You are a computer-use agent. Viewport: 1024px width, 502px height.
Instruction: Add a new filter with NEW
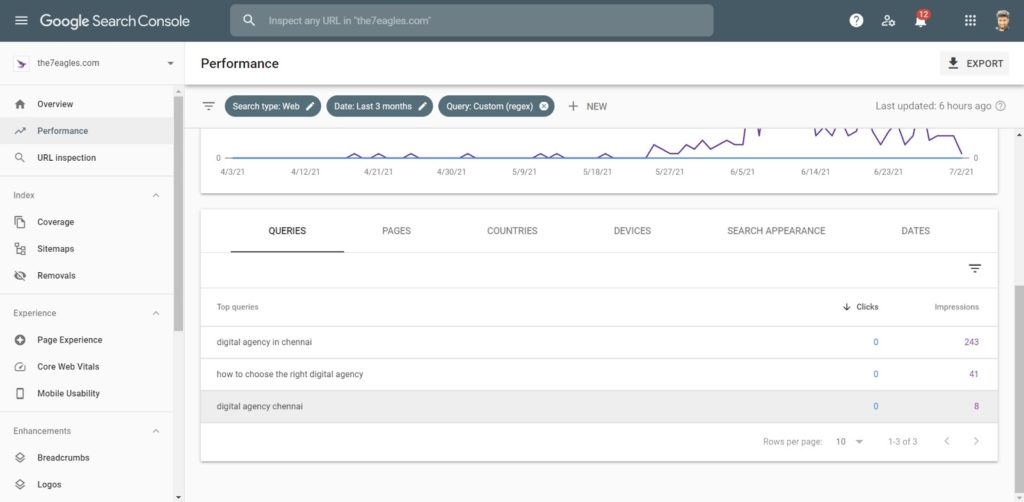pos(587,106)
